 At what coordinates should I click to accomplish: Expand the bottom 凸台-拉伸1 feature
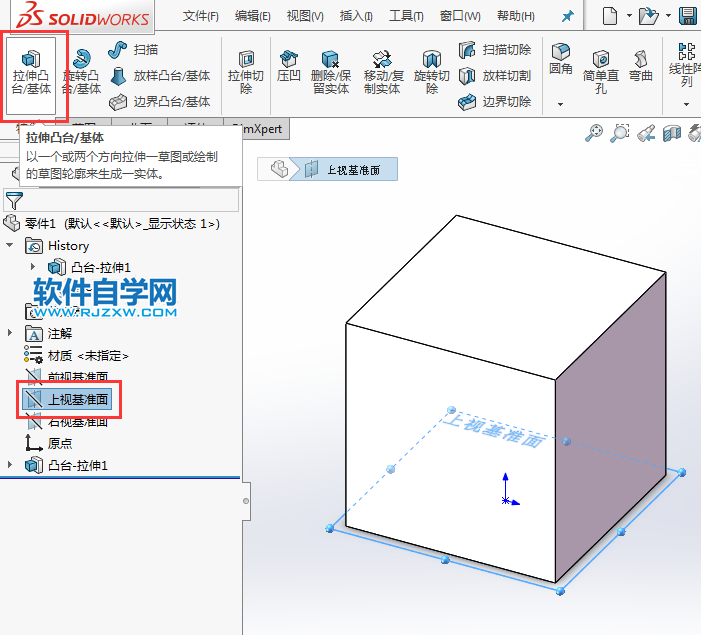pyautogui.click(x=9, y=465)
